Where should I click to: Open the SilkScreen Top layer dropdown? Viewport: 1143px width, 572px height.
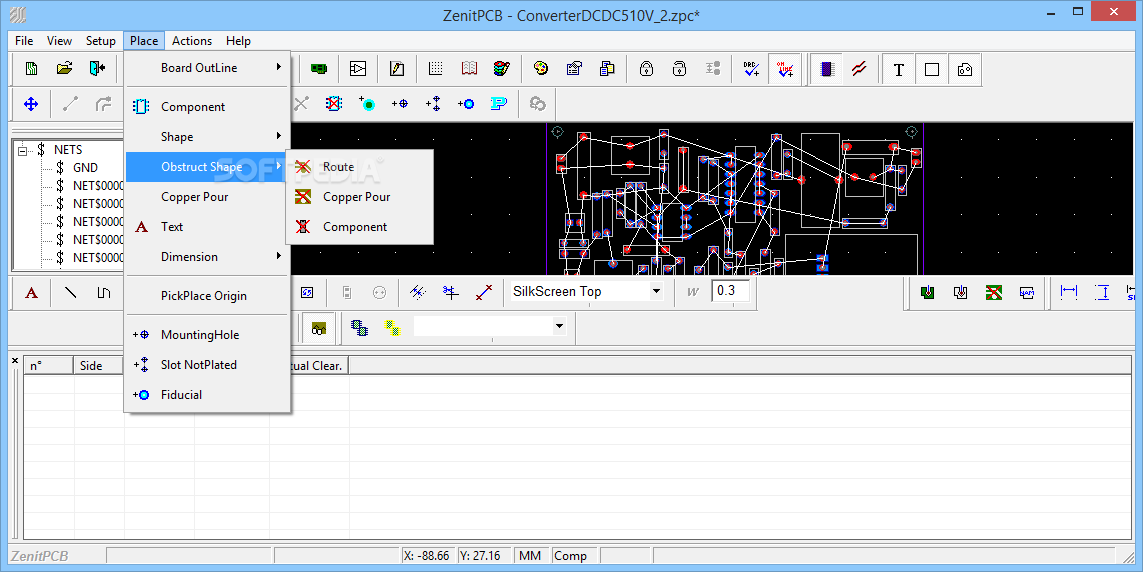point(656,291)
